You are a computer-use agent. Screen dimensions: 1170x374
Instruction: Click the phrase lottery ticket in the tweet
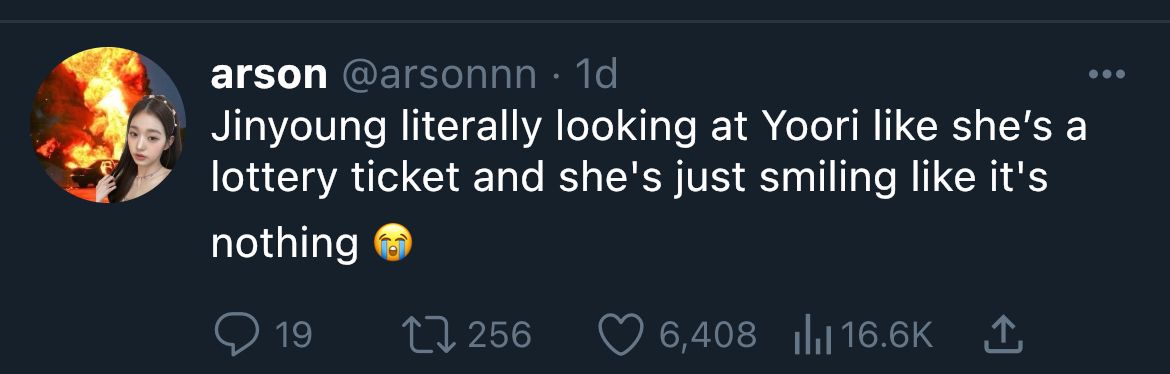[334, 180]
